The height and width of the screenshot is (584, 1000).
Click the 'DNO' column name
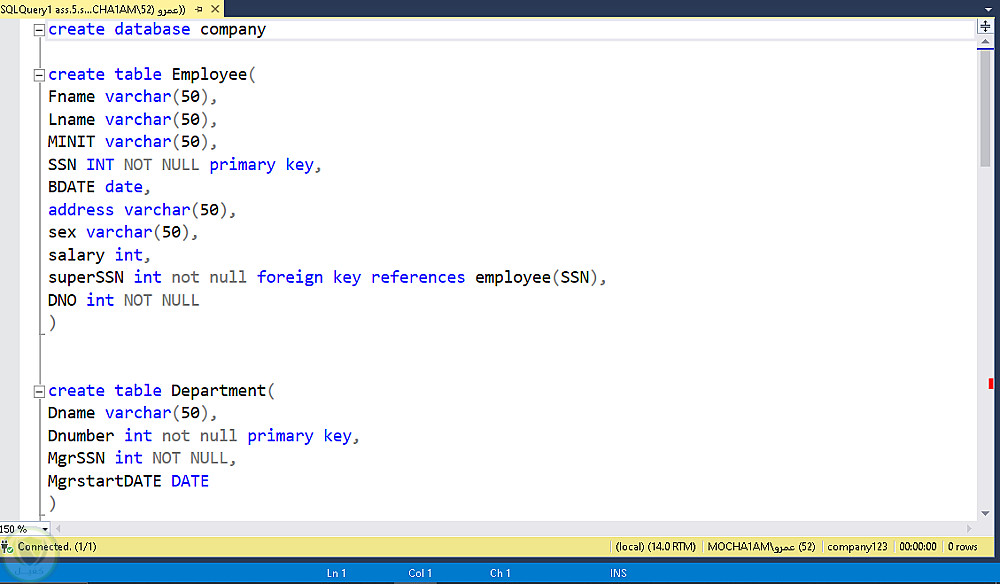coord(62,300)
